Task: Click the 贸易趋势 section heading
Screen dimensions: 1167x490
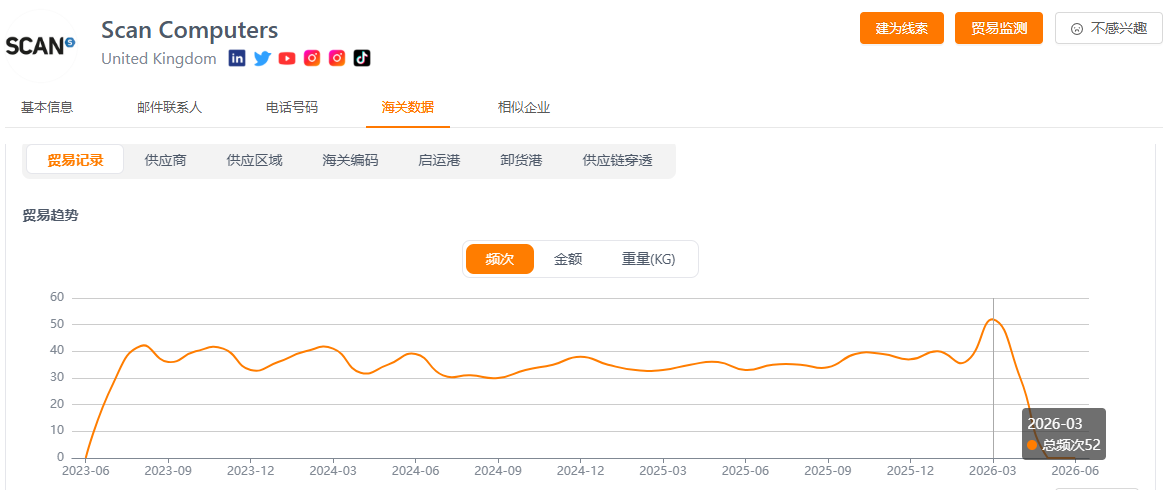Action: tap(50, 216)
